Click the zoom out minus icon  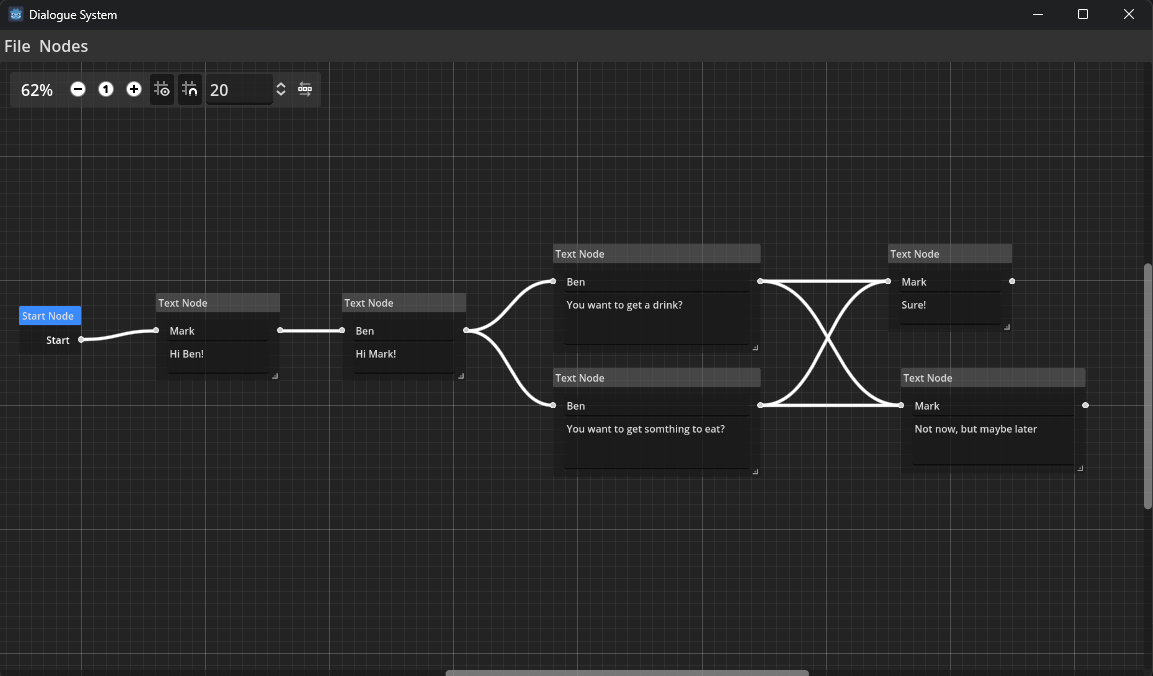[78, 90]
